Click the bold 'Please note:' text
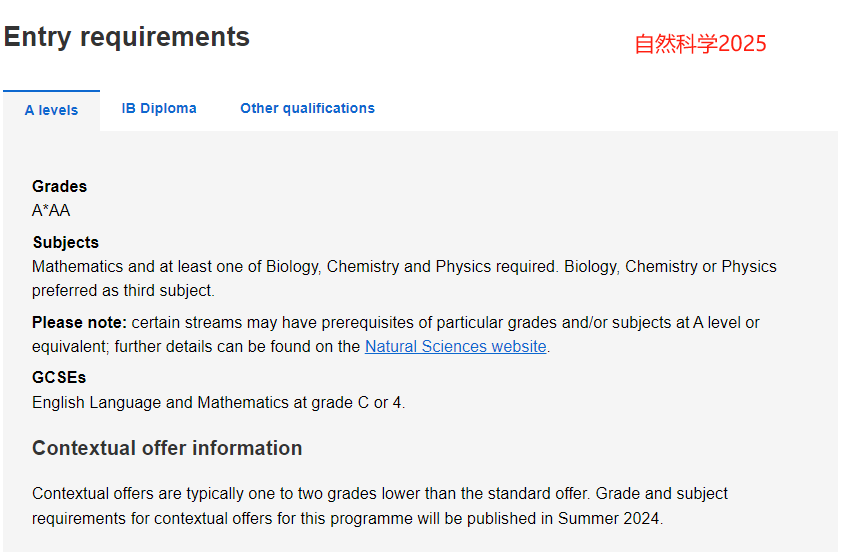 point(79,323)
